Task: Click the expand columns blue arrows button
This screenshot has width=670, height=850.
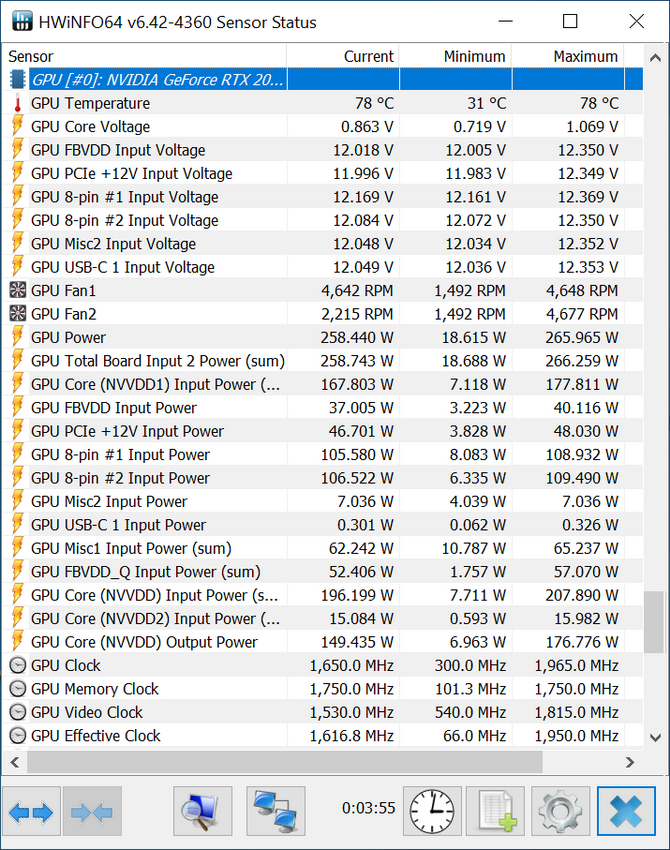Action: point(31,812)
